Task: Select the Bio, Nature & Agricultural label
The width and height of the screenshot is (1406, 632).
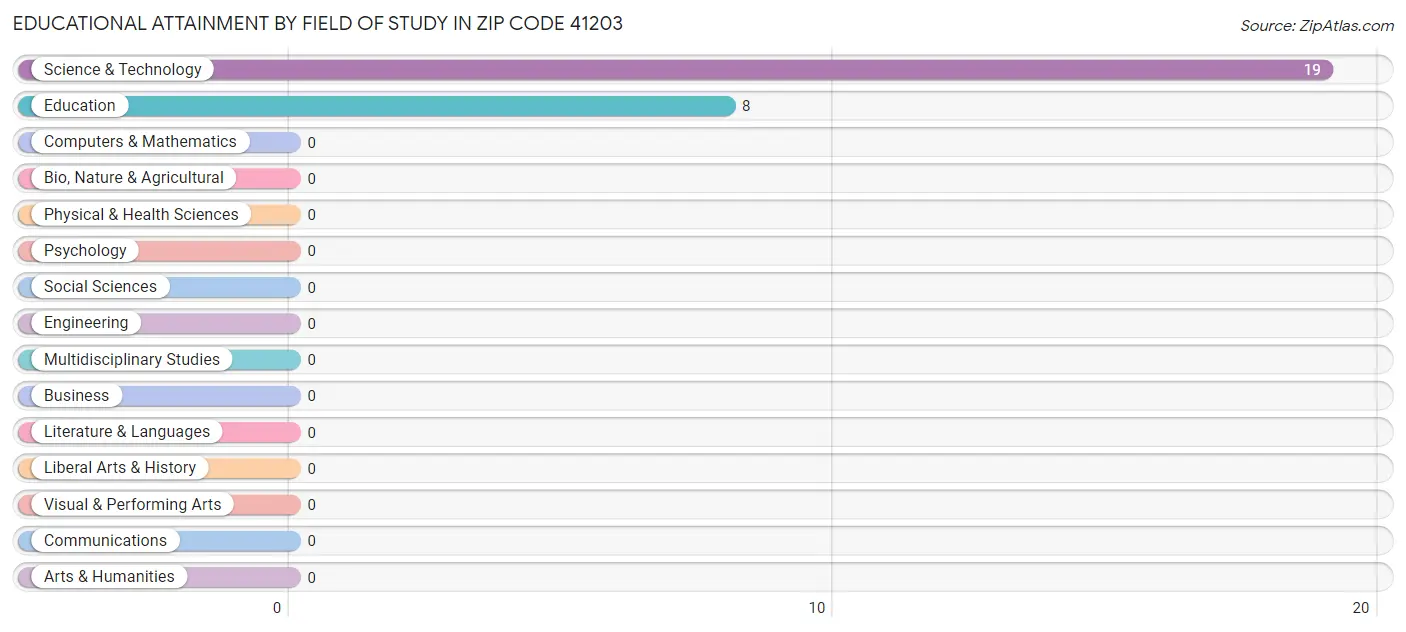Action: [134, 178]
